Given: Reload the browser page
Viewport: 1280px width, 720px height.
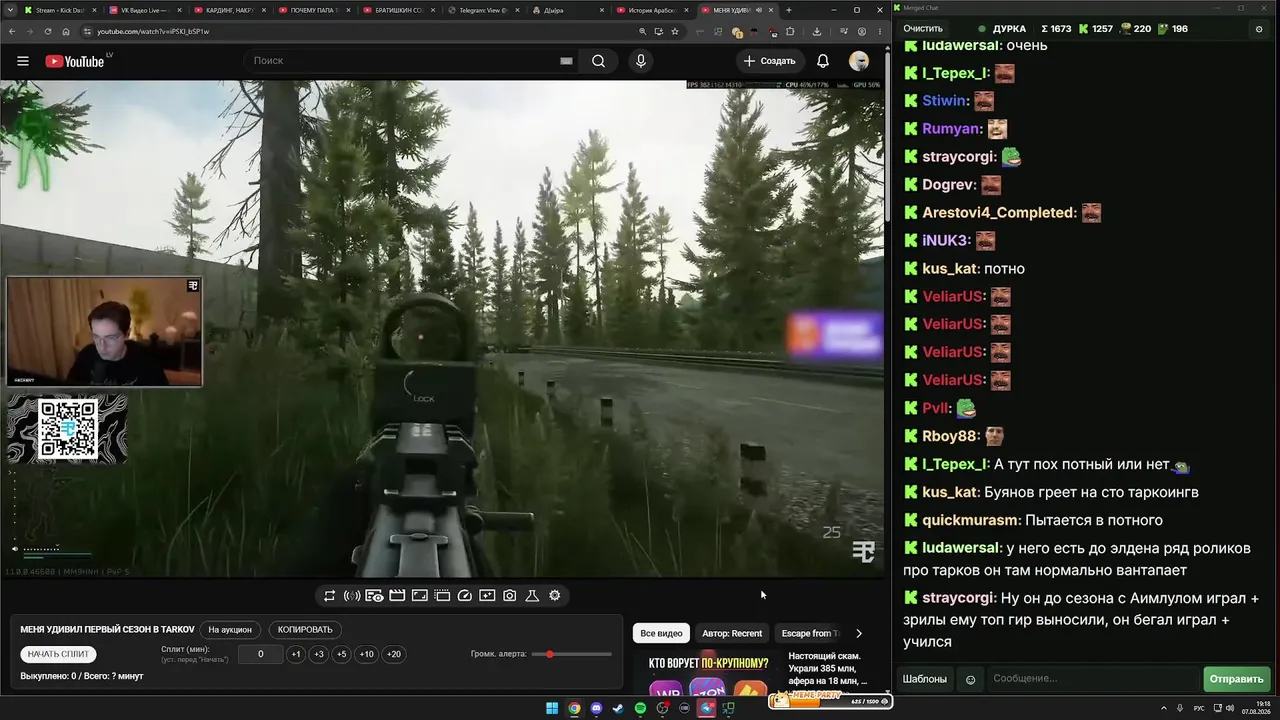Looking at the screenshot, I should [x=47, y=31].
